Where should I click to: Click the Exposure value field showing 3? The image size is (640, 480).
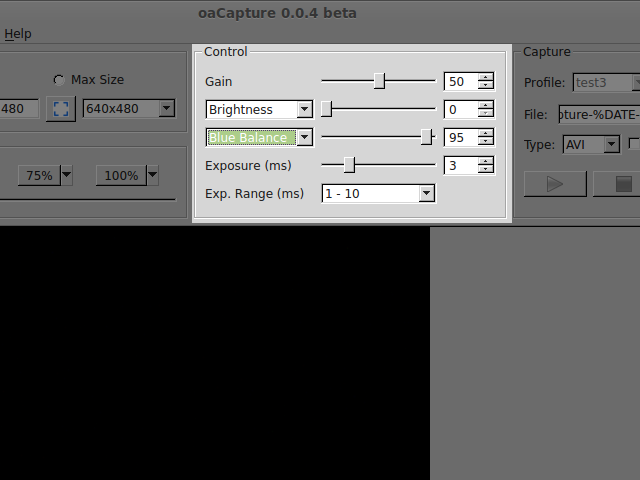461,165
